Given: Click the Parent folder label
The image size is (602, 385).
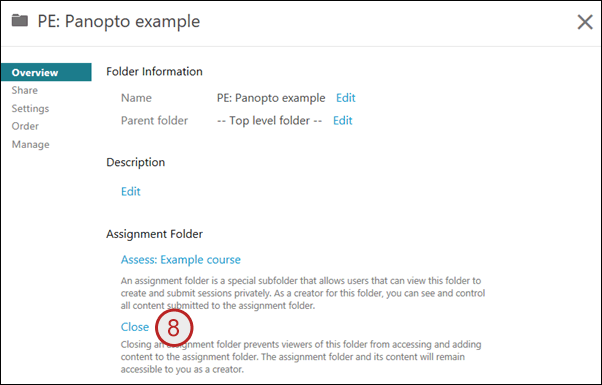Looking at the screenshot, I should click(154, 121).
